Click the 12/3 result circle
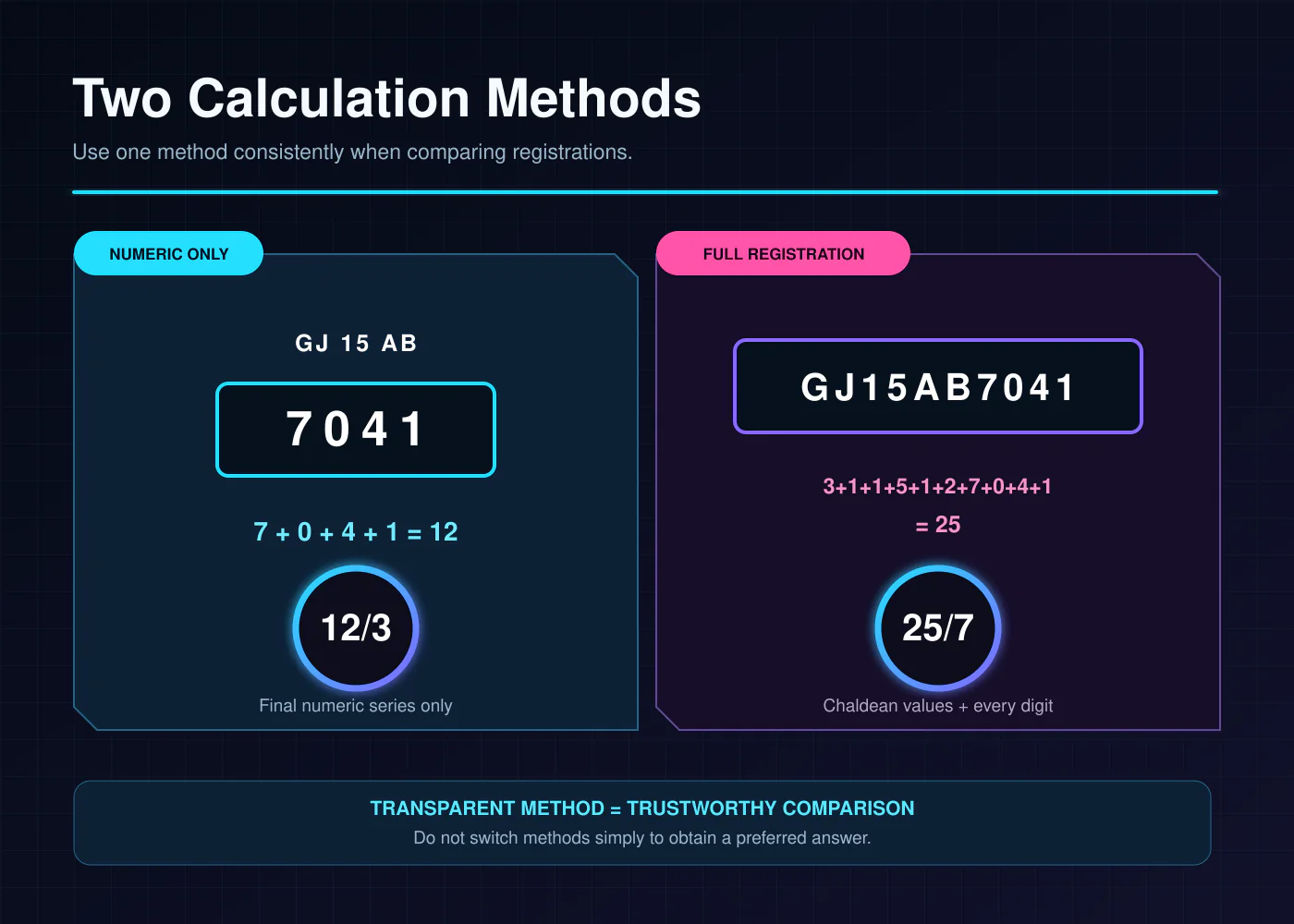Viewport: 1294px width, 924px height. [x=356, y=628]
